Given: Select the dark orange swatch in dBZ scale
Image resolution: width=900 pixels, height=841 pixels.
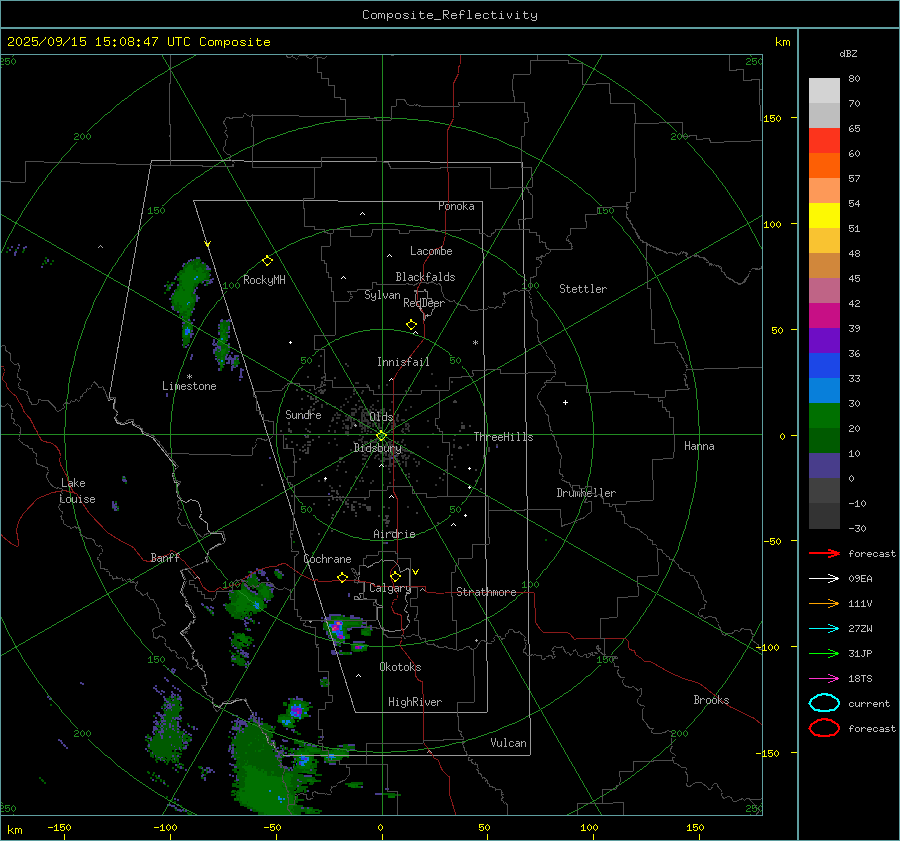Looking at the screenshot, I should (x=824, y=165).
